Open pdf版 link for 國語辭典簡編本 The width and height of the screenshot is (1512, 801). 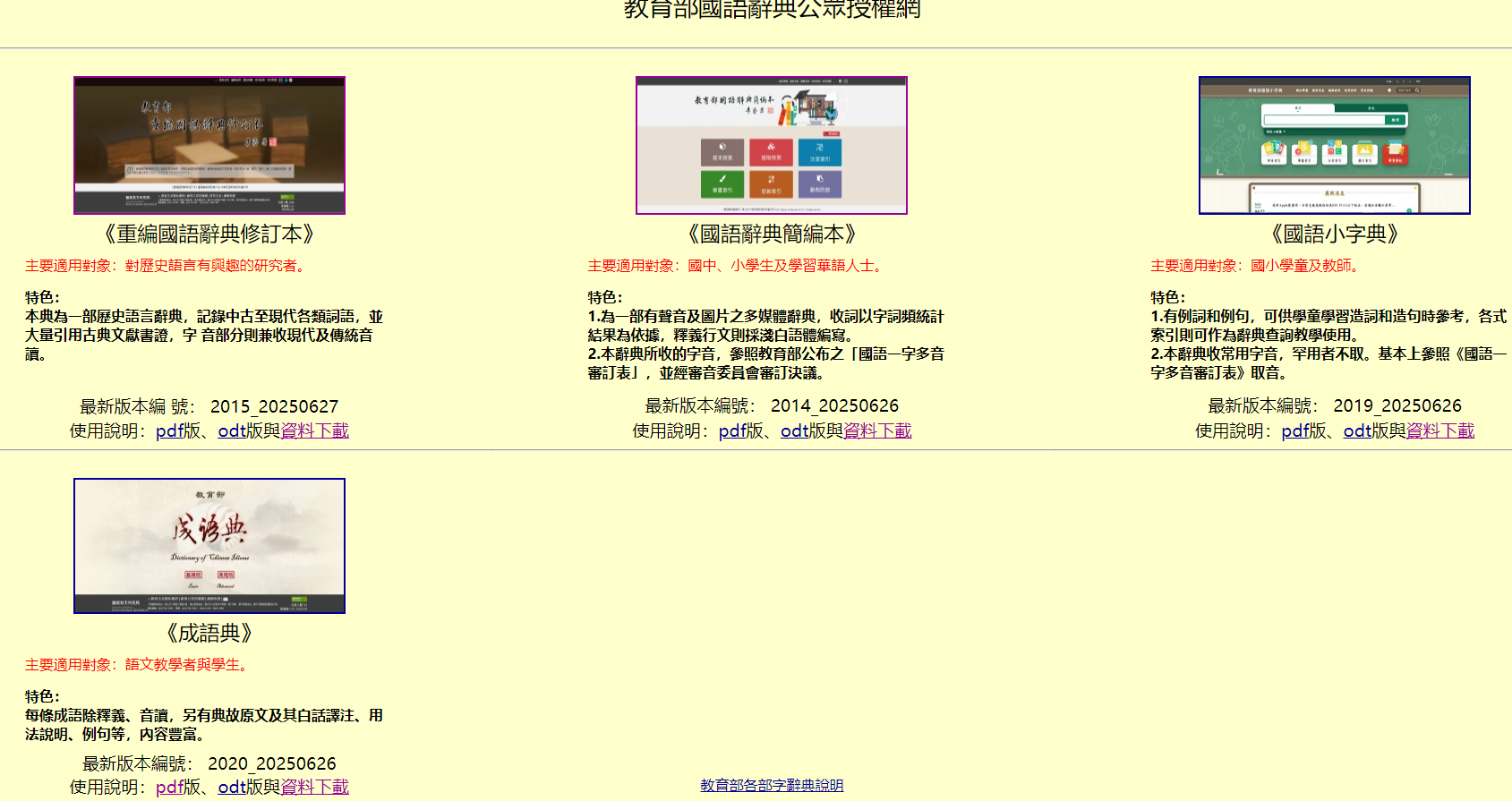tap(740, 430)
